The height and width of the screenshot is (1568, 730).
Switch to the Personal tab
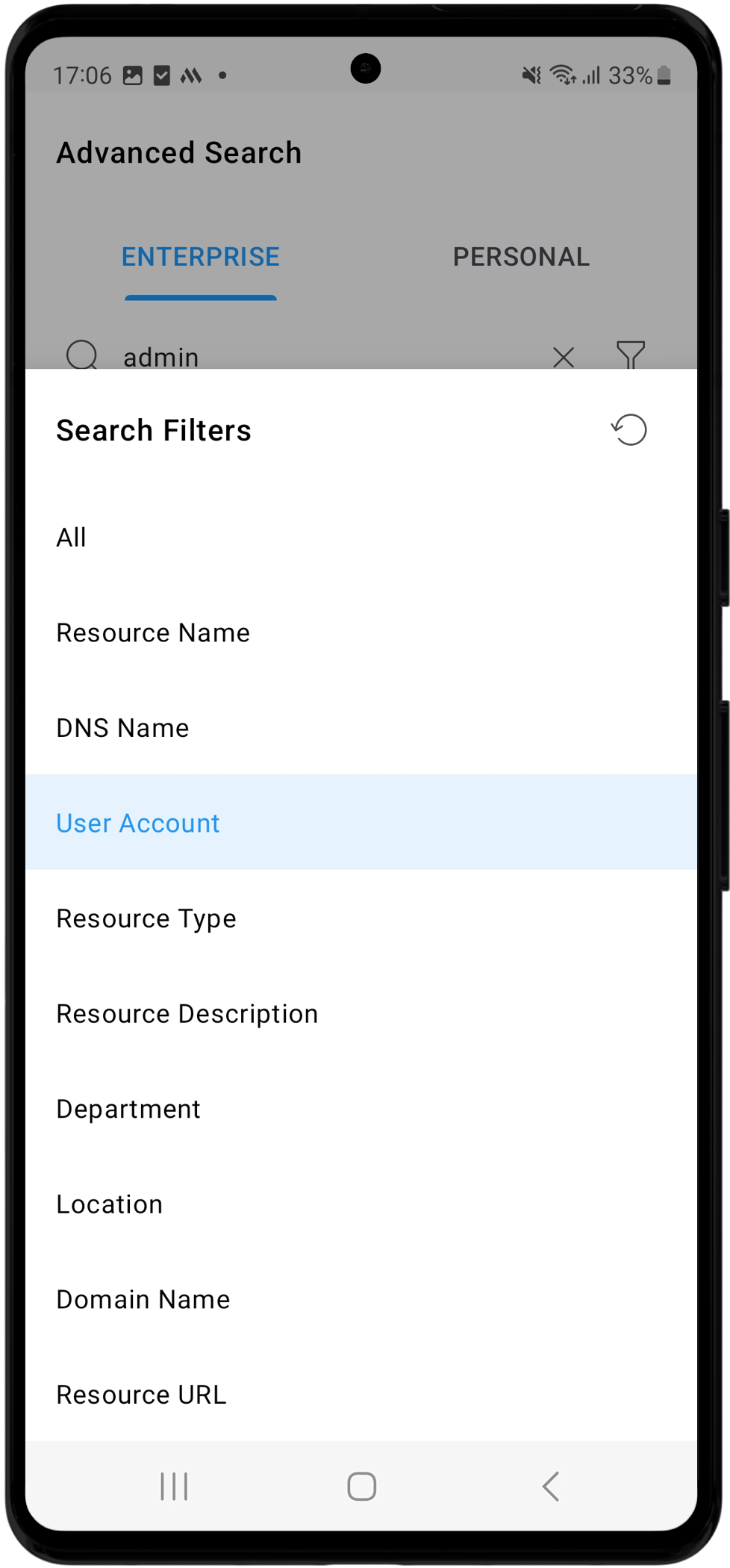coord(521,257)
